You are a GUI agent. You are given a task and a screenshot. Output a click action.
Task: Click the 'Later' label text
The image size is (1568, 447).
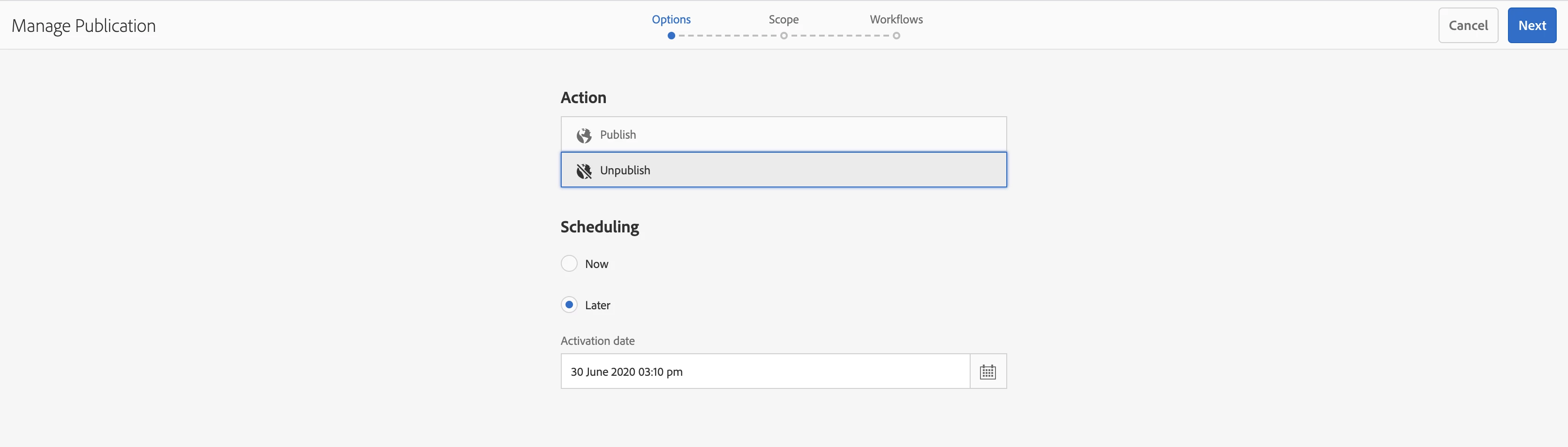tap(597, 305)
